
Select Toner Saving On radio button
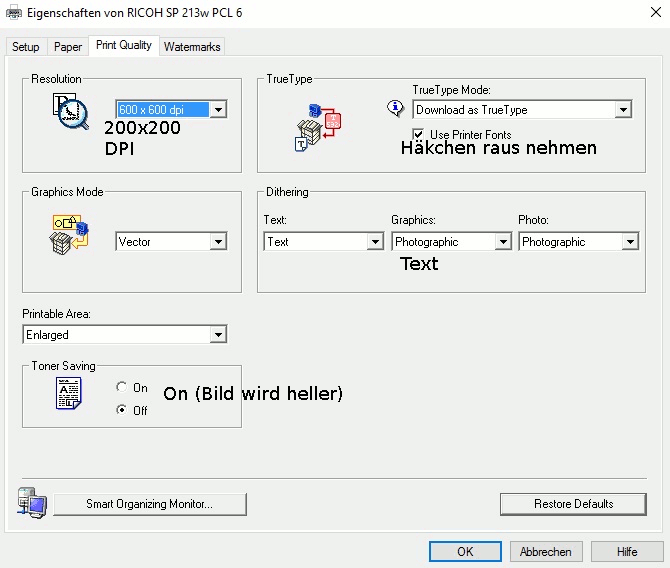pos(121,387)
